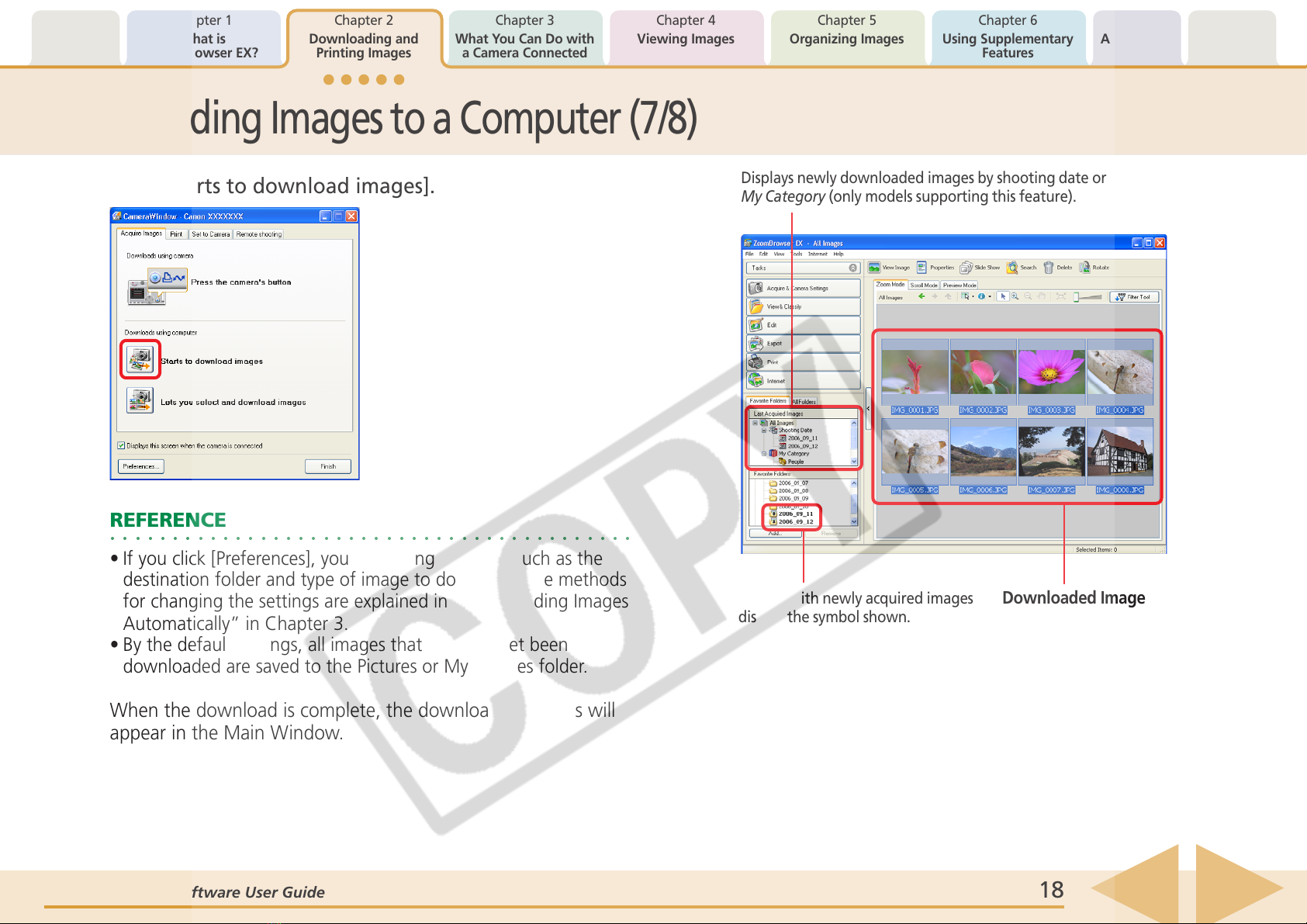
Task: Open the Remote shooting tab
Action: click(x=258, y=234)
